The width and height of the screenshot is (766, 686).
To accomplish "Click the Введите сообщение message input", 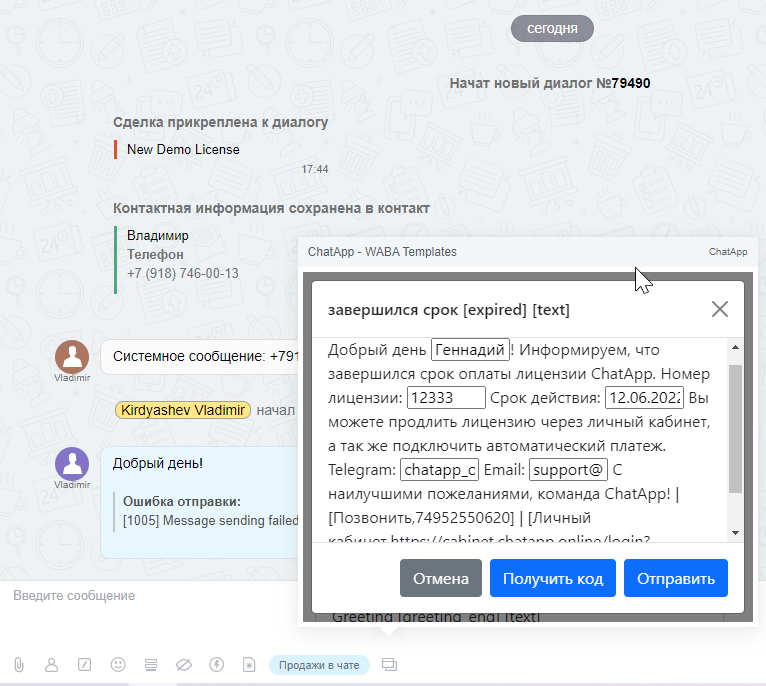I will point(149,596).
